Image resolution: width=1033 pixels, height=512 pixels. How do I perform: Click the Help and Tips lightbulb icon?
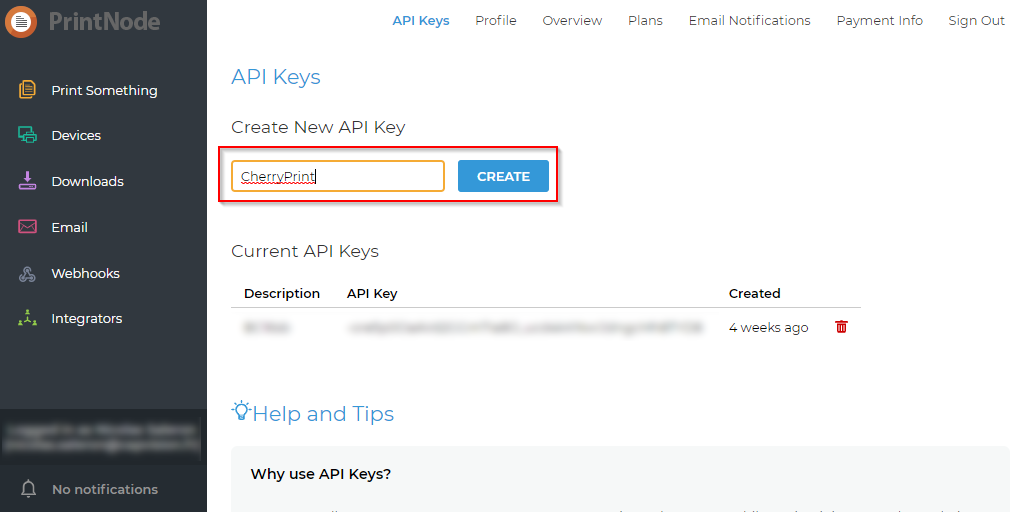[240, 411]
